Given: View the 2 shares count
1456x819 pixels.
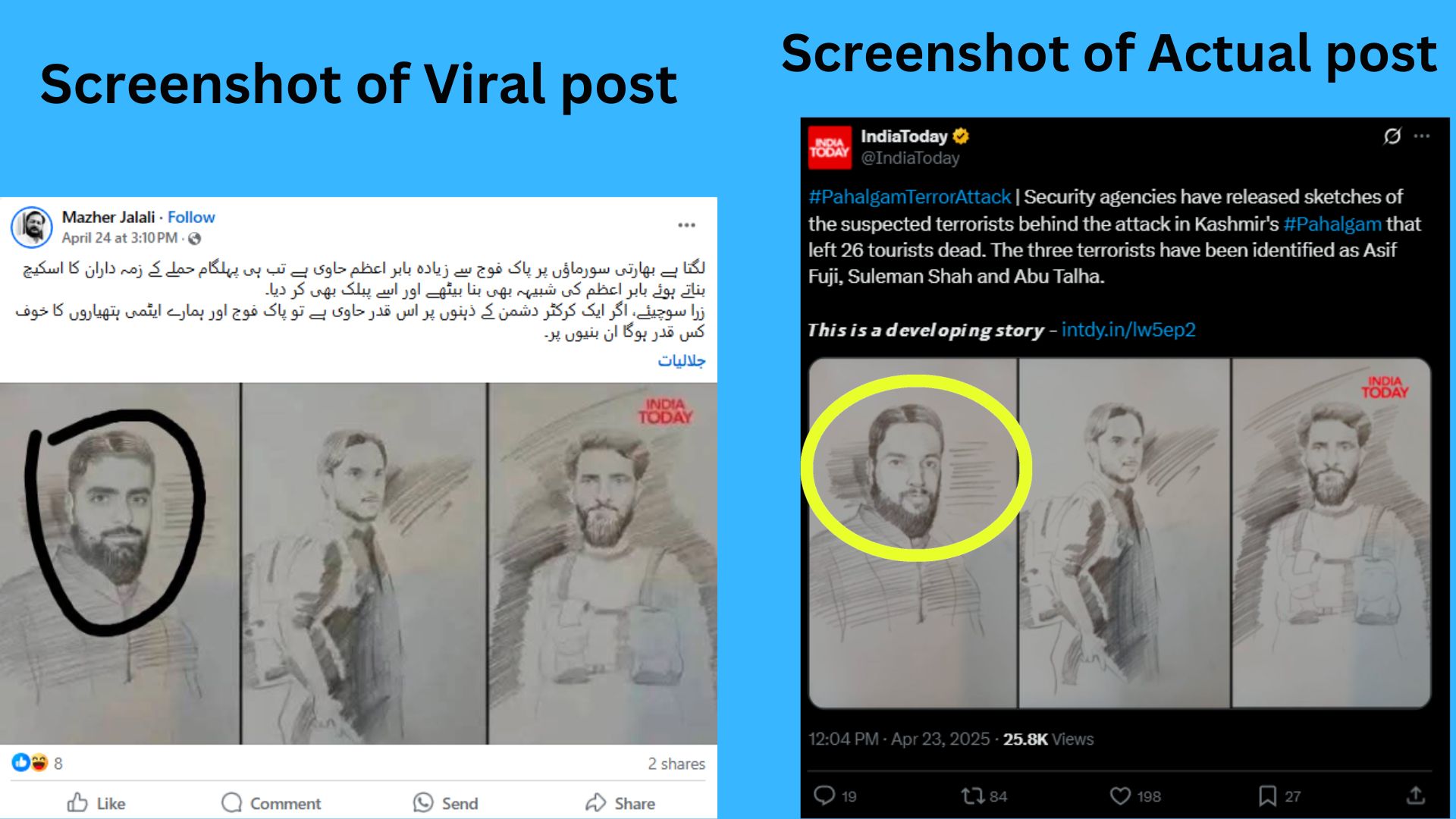Looking at the screenshot, I should (676, 764).
